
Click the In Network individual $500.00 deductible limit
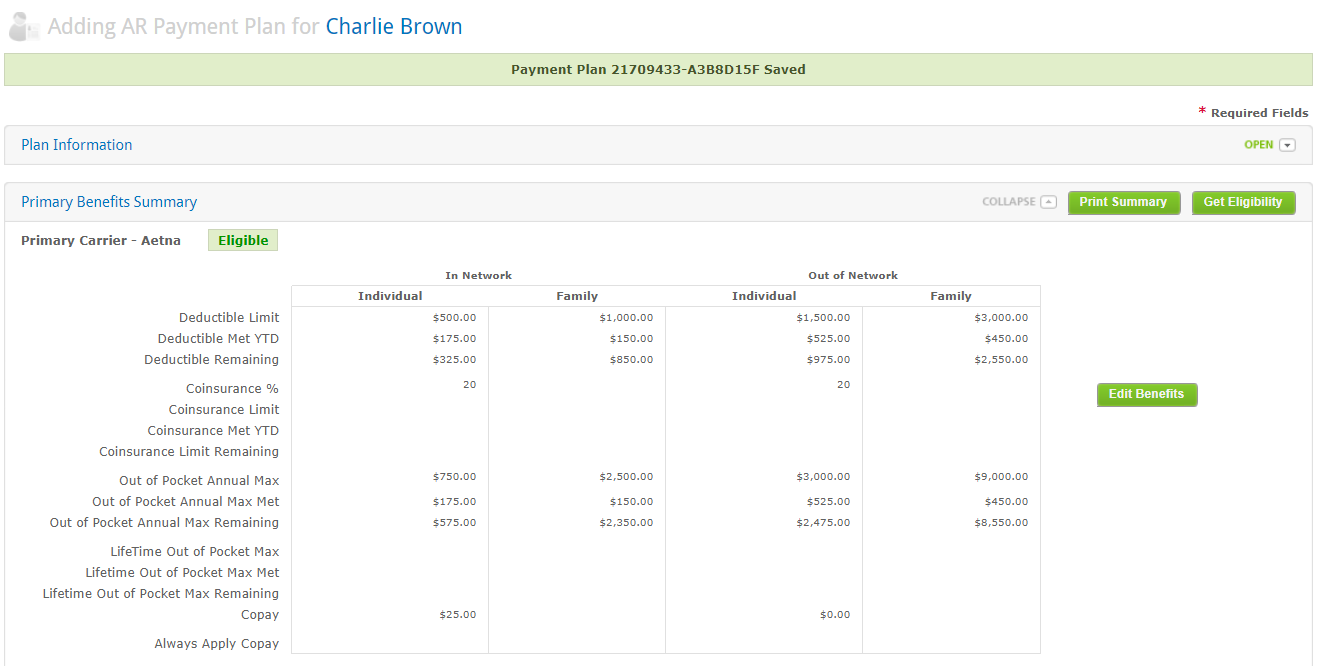(x=454, y=317)
